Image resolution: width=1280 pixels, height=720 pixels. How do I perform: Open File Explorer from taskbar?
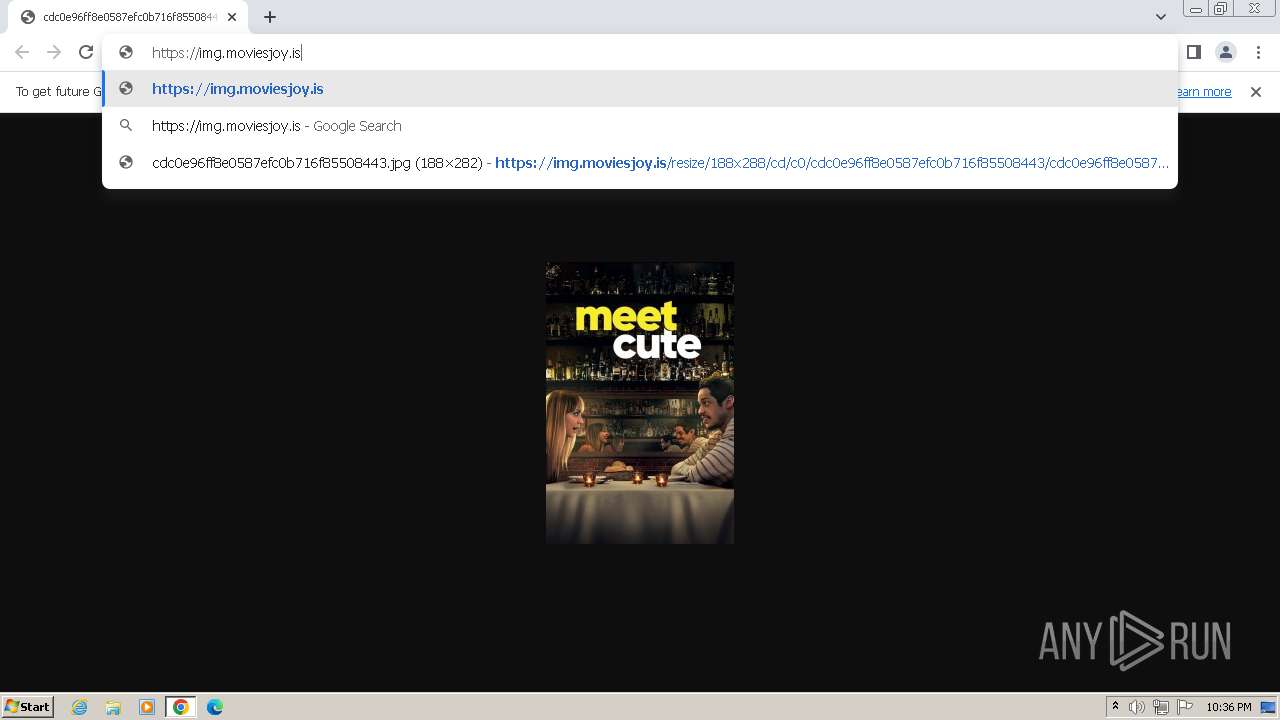coord(113,707)
